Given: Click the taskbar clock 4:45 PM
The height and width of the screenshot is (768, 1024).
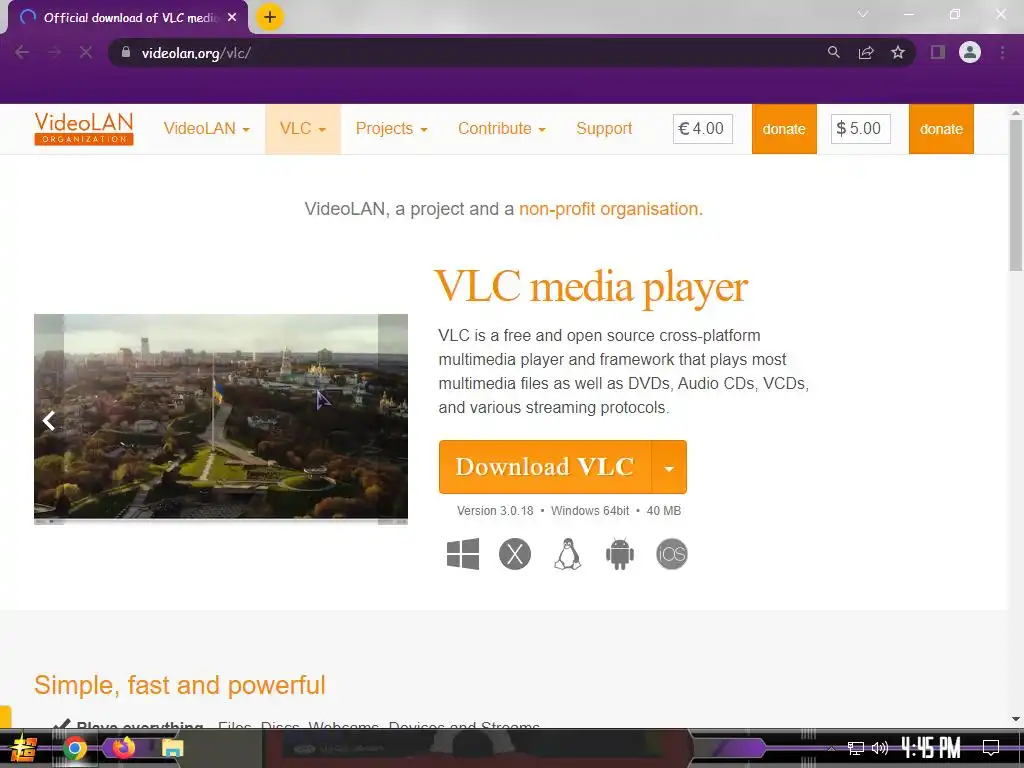Looking at the screenshot, I should point(931,747).
